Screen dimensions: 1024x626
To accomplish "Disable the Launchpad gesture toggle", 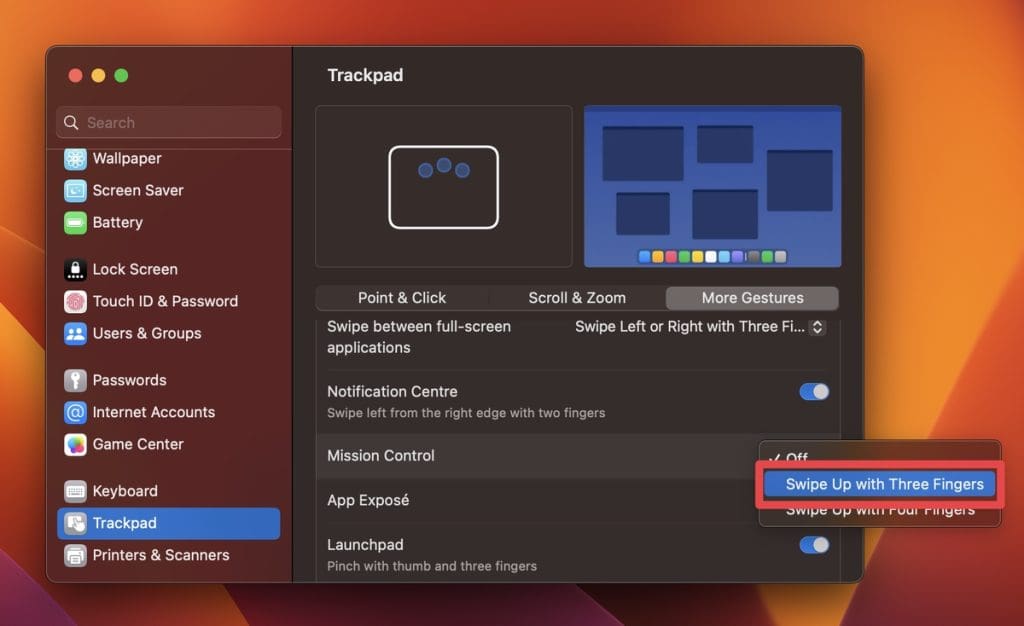I will [814, 545].
